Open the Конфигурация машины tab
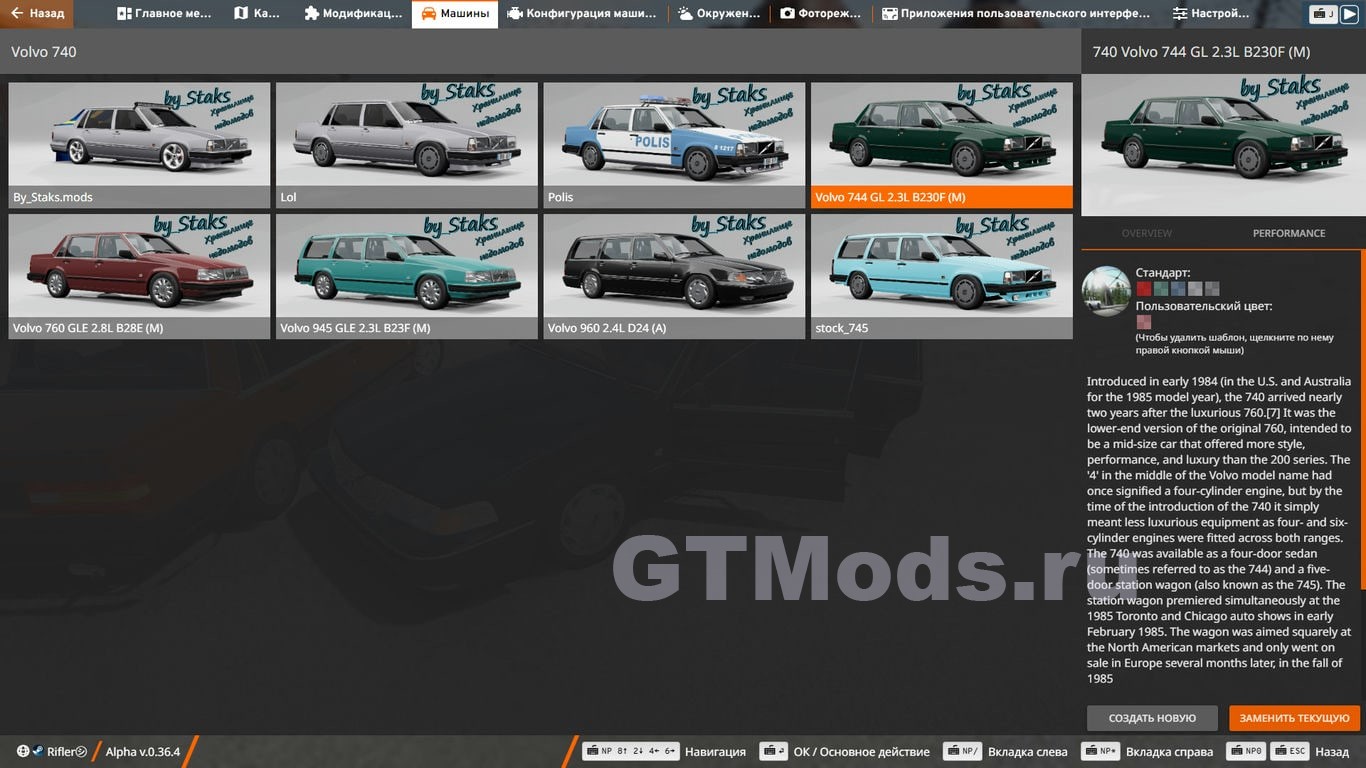The image size is (1366, 768). coord(582,14)
